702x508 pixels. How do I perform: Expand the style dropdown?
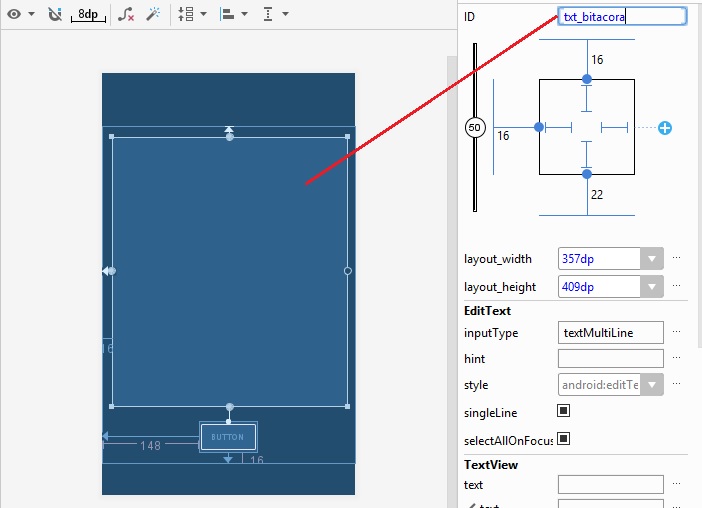click(652, 385)
